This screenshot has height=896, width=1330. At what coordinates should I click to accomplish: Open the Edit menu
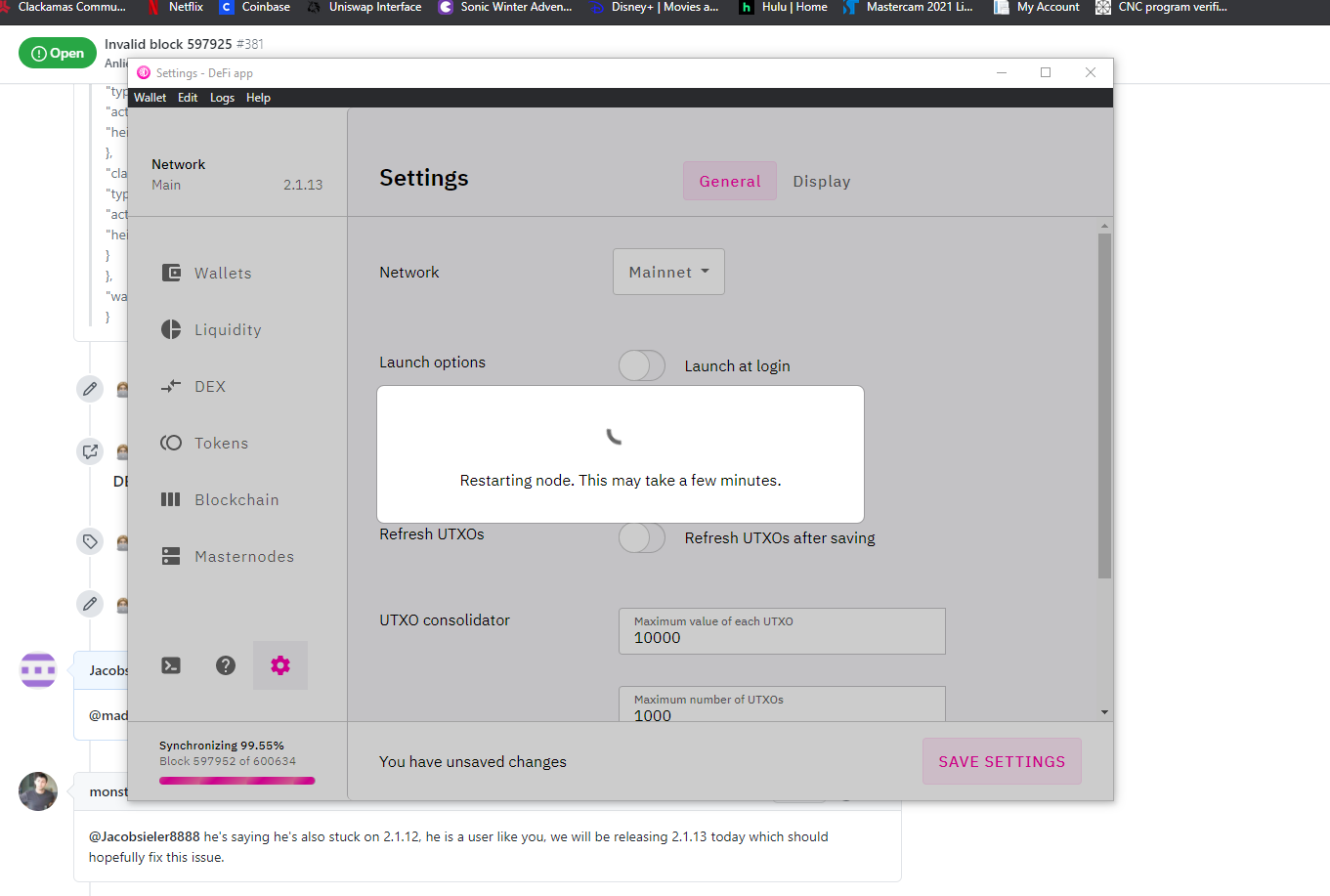point(188,98)
